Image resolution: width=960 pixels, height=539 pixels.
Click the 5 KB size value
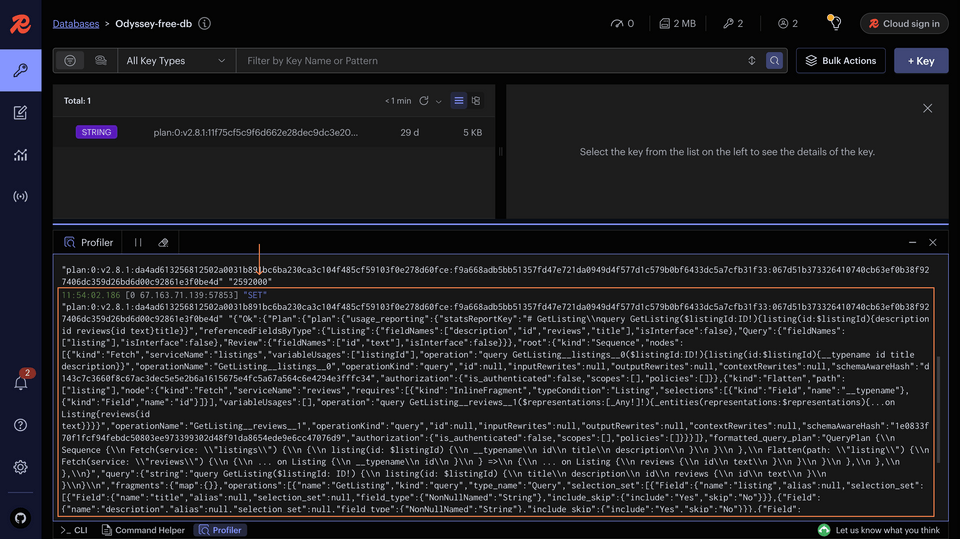(x=472, y=132)
